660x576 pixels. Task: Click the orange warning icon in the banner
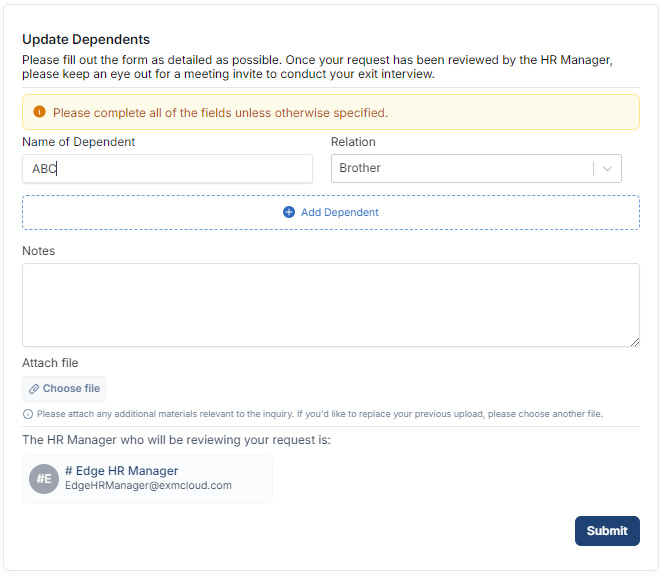(x=40, y=112)
